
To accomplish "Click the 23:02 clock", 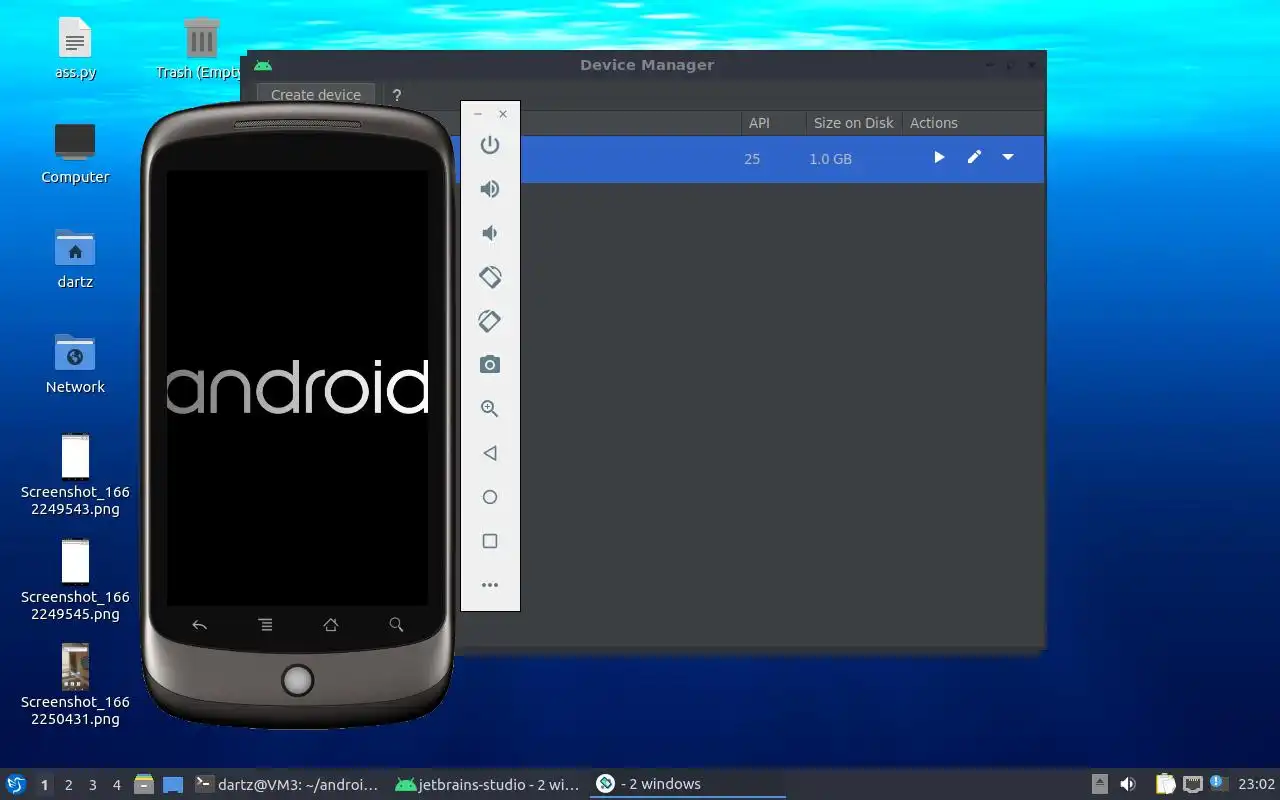I will [1256, 784].
